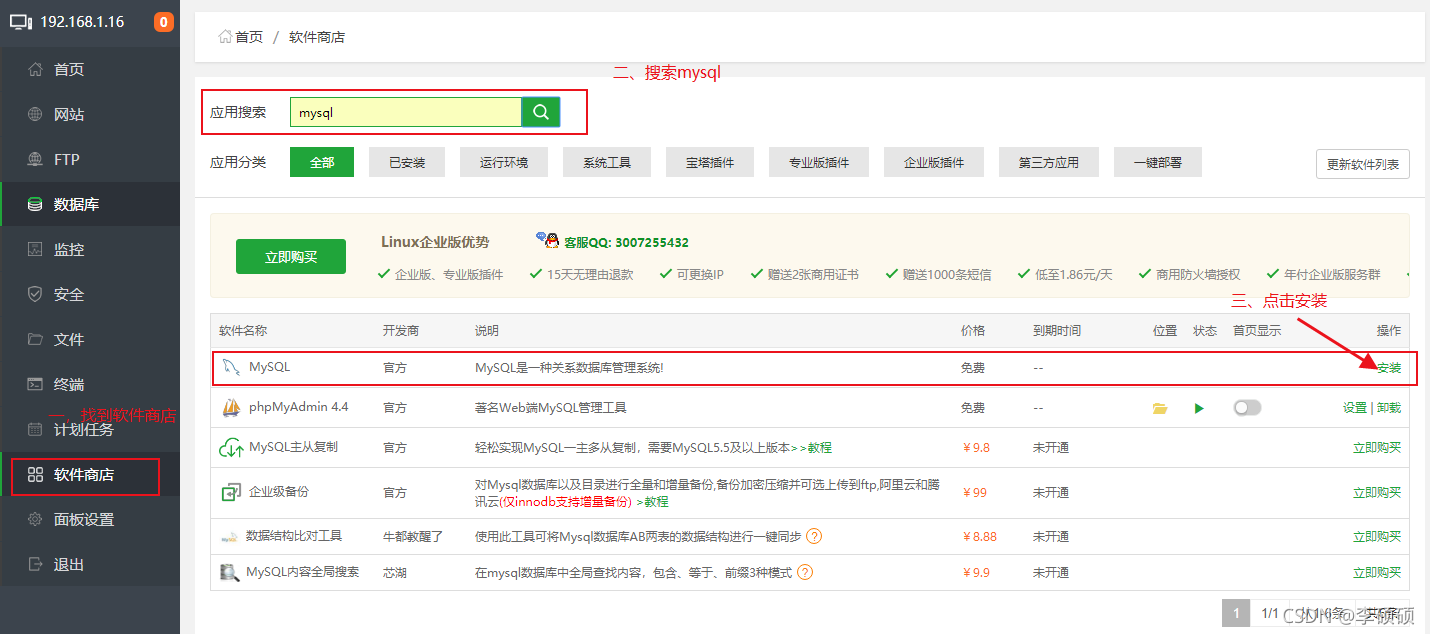Click 立即购买 for 数据结构比对工具

click(1377, 536)
